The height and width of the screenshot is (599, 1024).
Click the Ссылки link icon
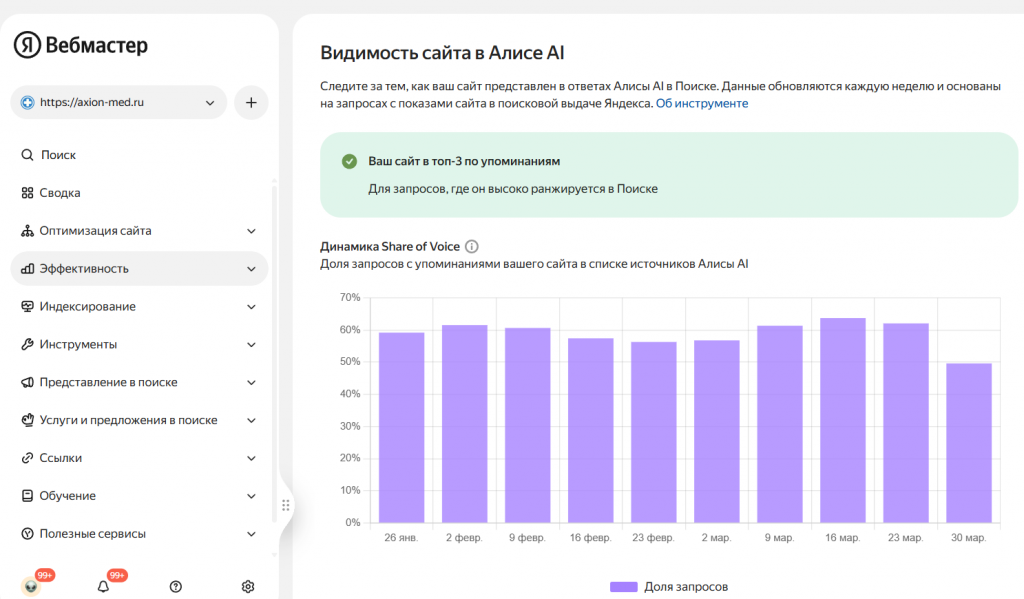click(x=27, y=458)
